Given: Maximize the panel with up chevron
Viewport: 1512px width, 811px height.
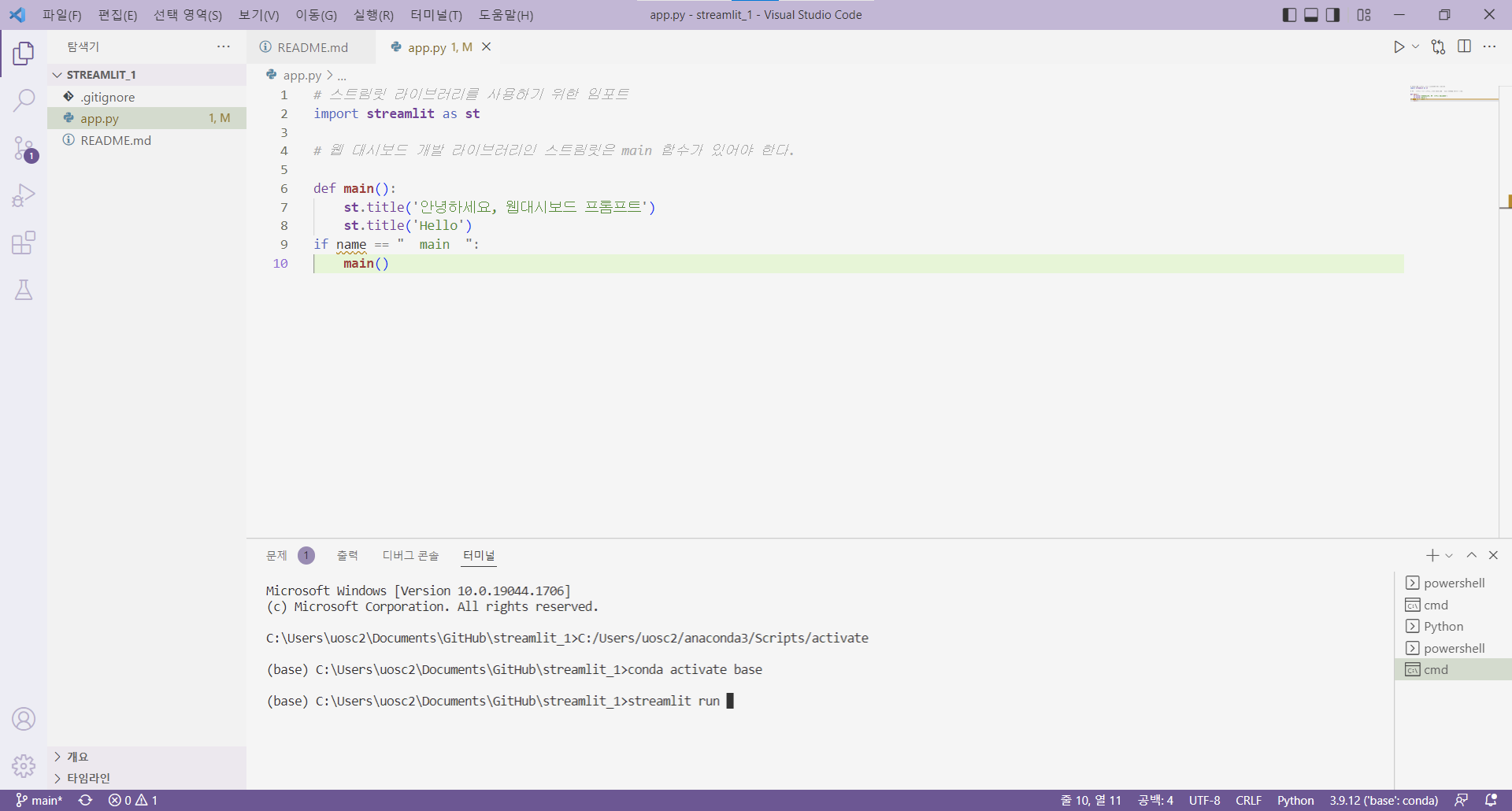Looking at the screenshot, I should point(1471,556).
